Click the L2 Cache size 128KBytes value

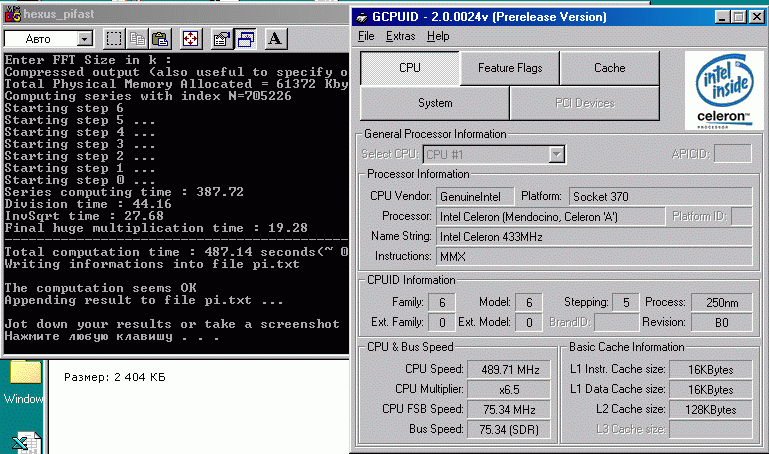tap(711, 409)
